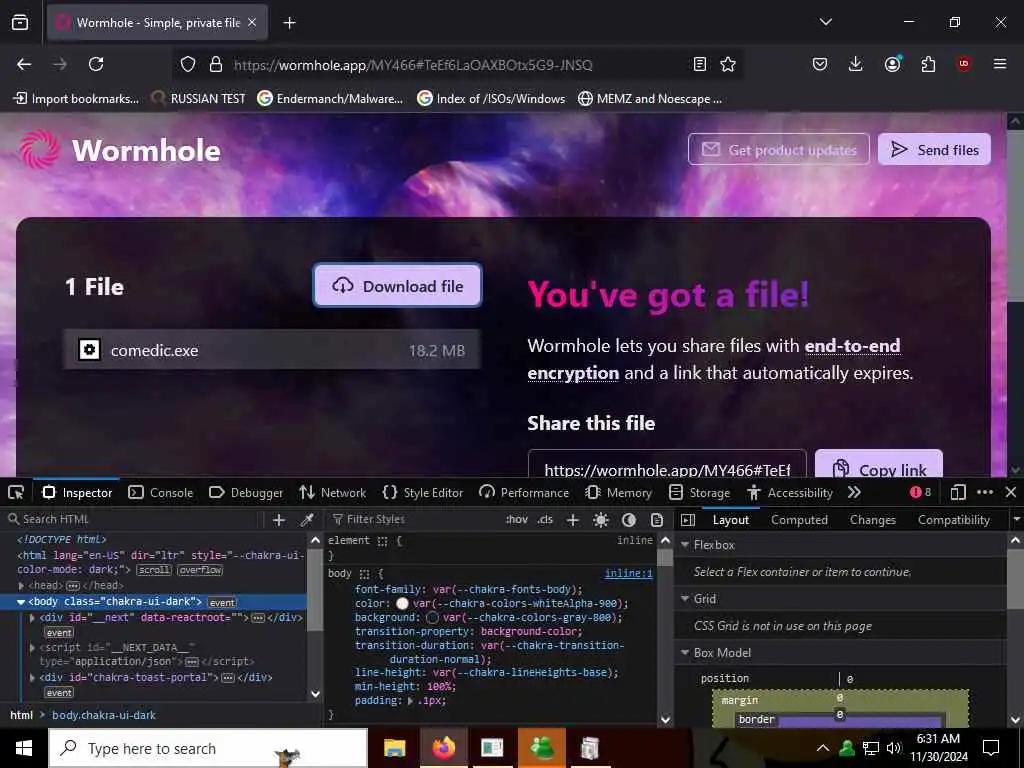Expand the chakra-toast-portal div node

click(32, 677)
